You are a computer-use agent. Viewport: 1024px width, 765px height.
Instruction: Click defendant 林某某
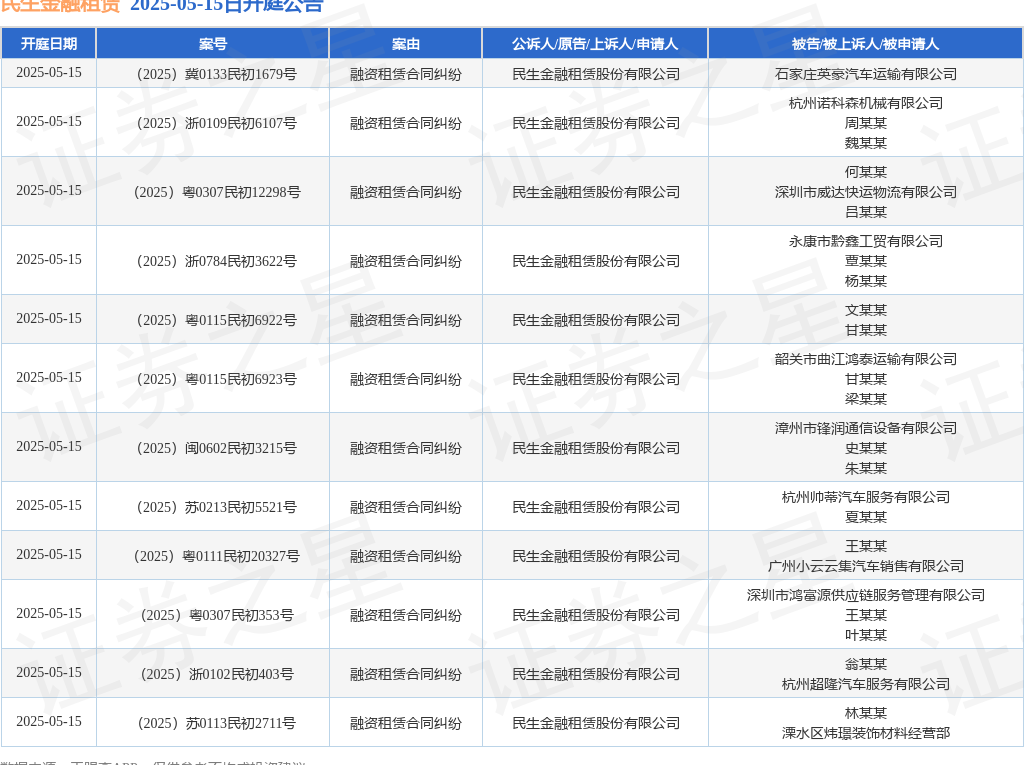pyautogui.click(x=866, y=713)
